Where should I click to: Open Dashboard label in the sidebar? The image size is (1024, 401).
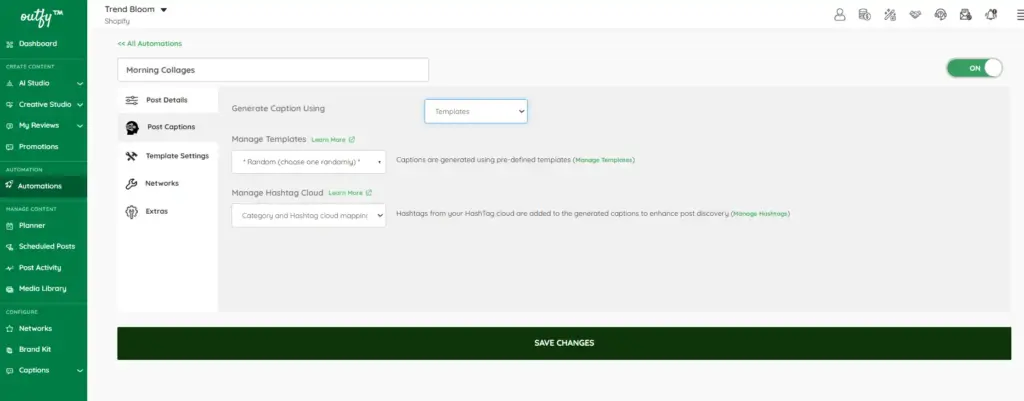38,44
